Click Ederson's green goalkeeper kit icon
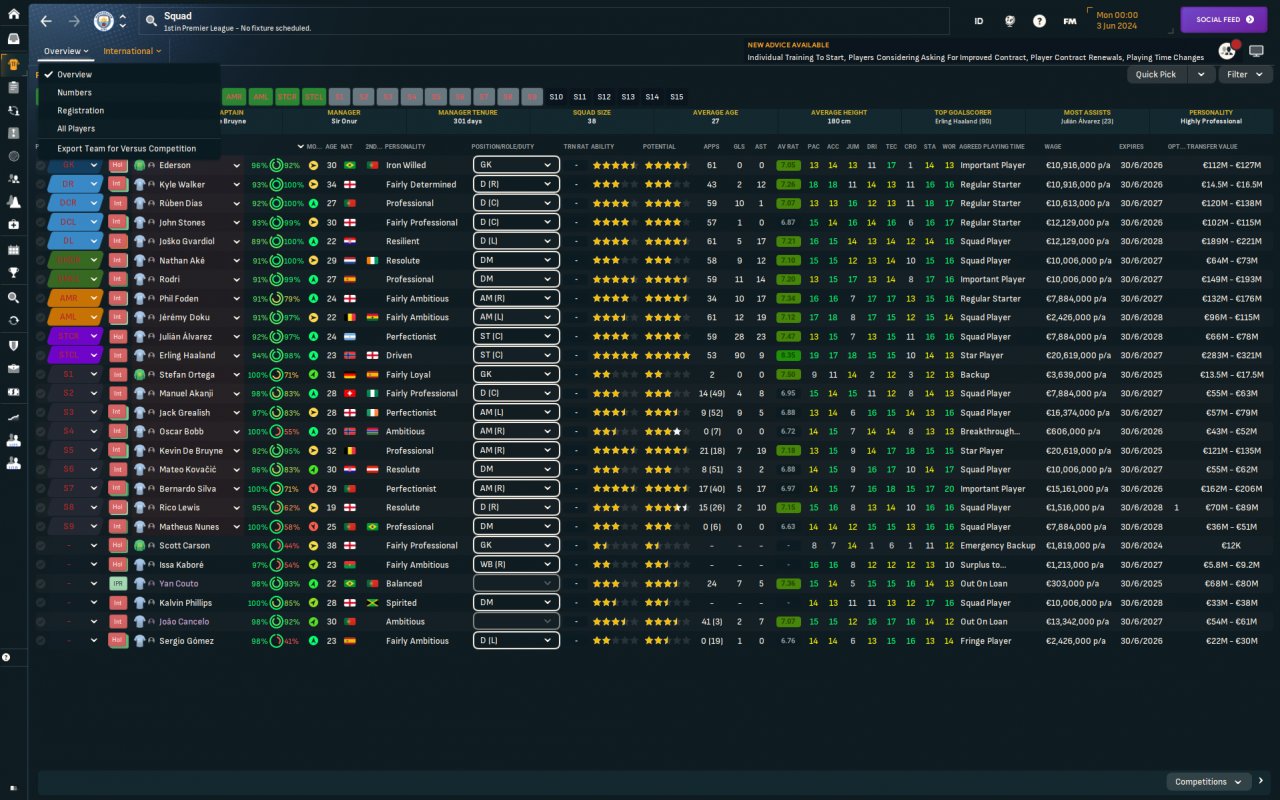The image size is (1280, 800). pyautogui.click(x=140, y=165)
